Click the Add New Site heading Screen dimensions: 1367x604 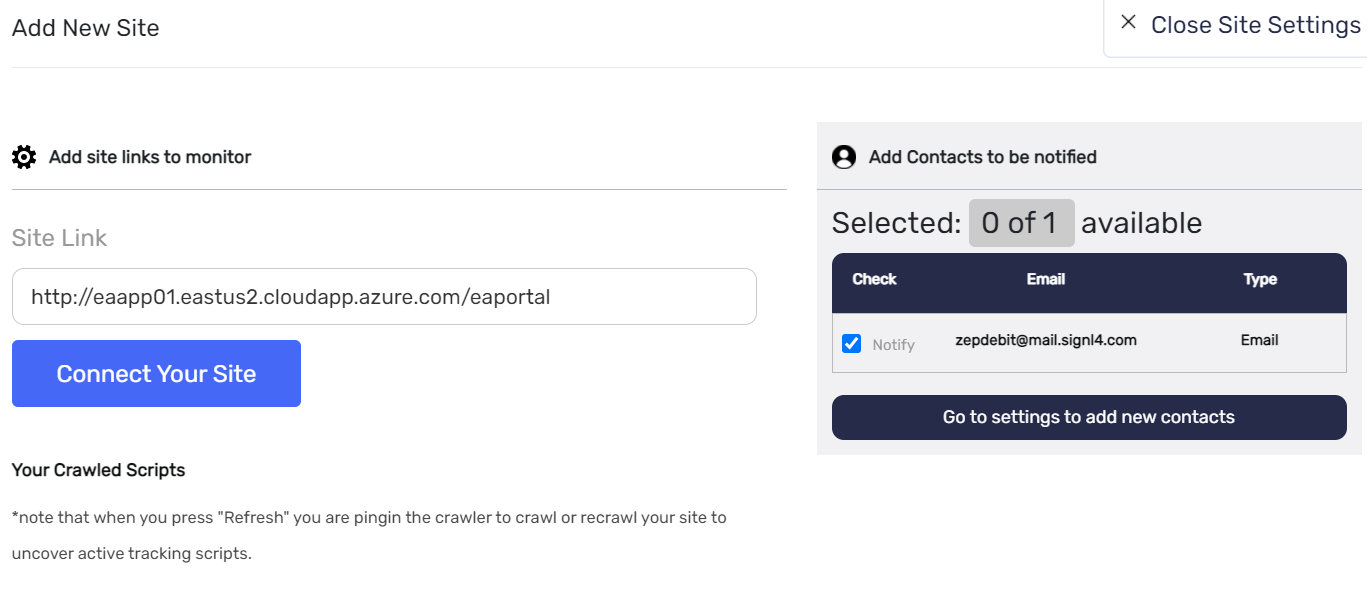click(x=86, y=28)
